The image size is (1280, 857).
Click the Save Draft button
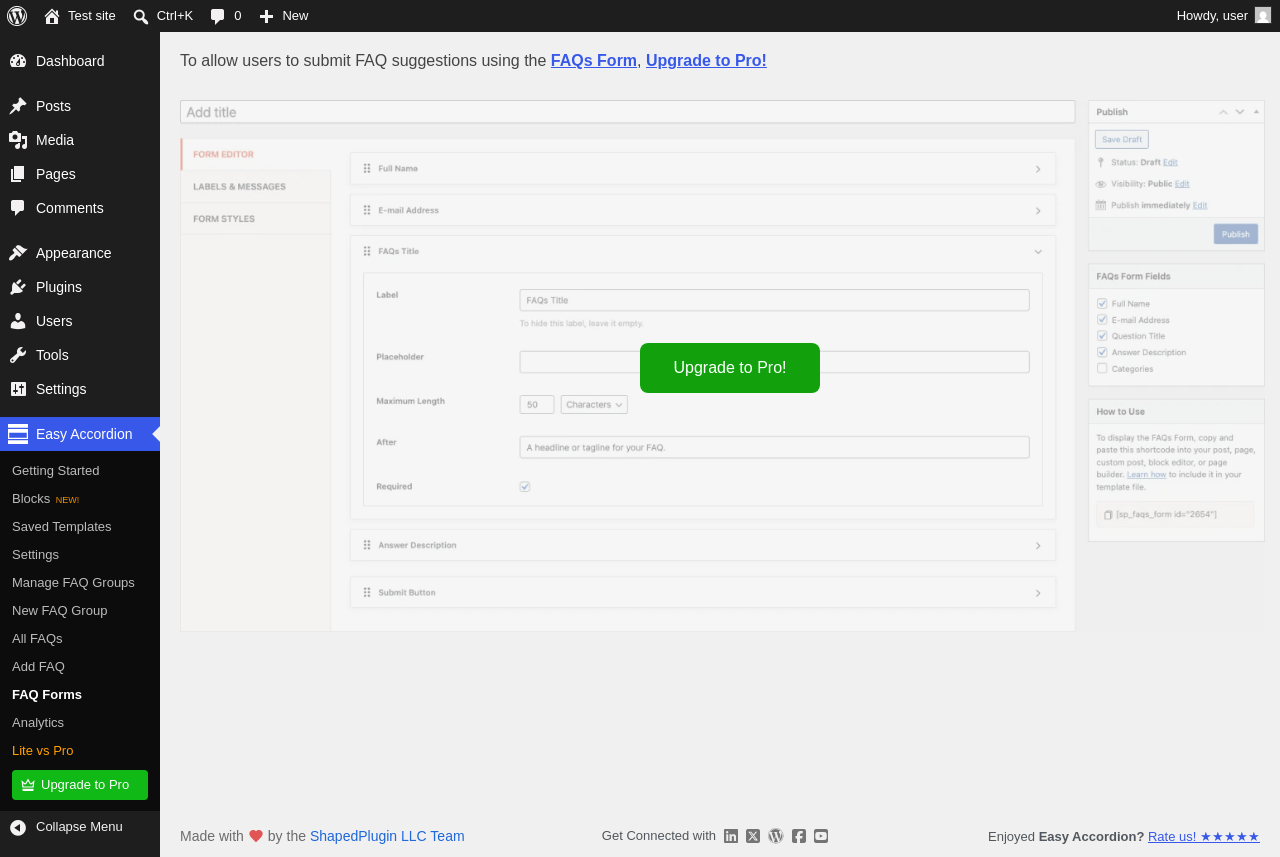[x=1122, y=140]
